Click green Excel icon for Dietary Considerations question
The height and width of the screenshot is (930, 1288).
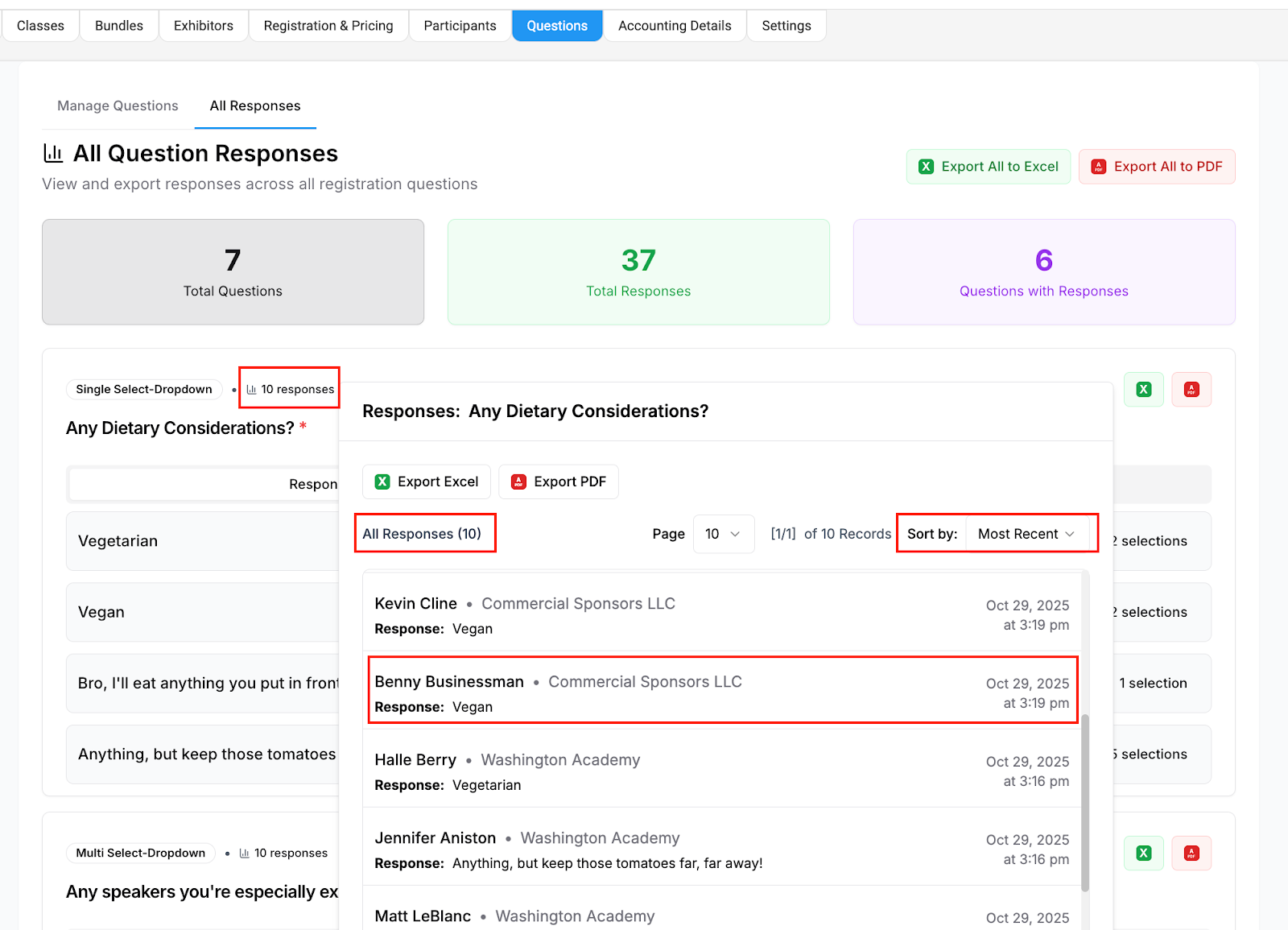coord(1143,390)
